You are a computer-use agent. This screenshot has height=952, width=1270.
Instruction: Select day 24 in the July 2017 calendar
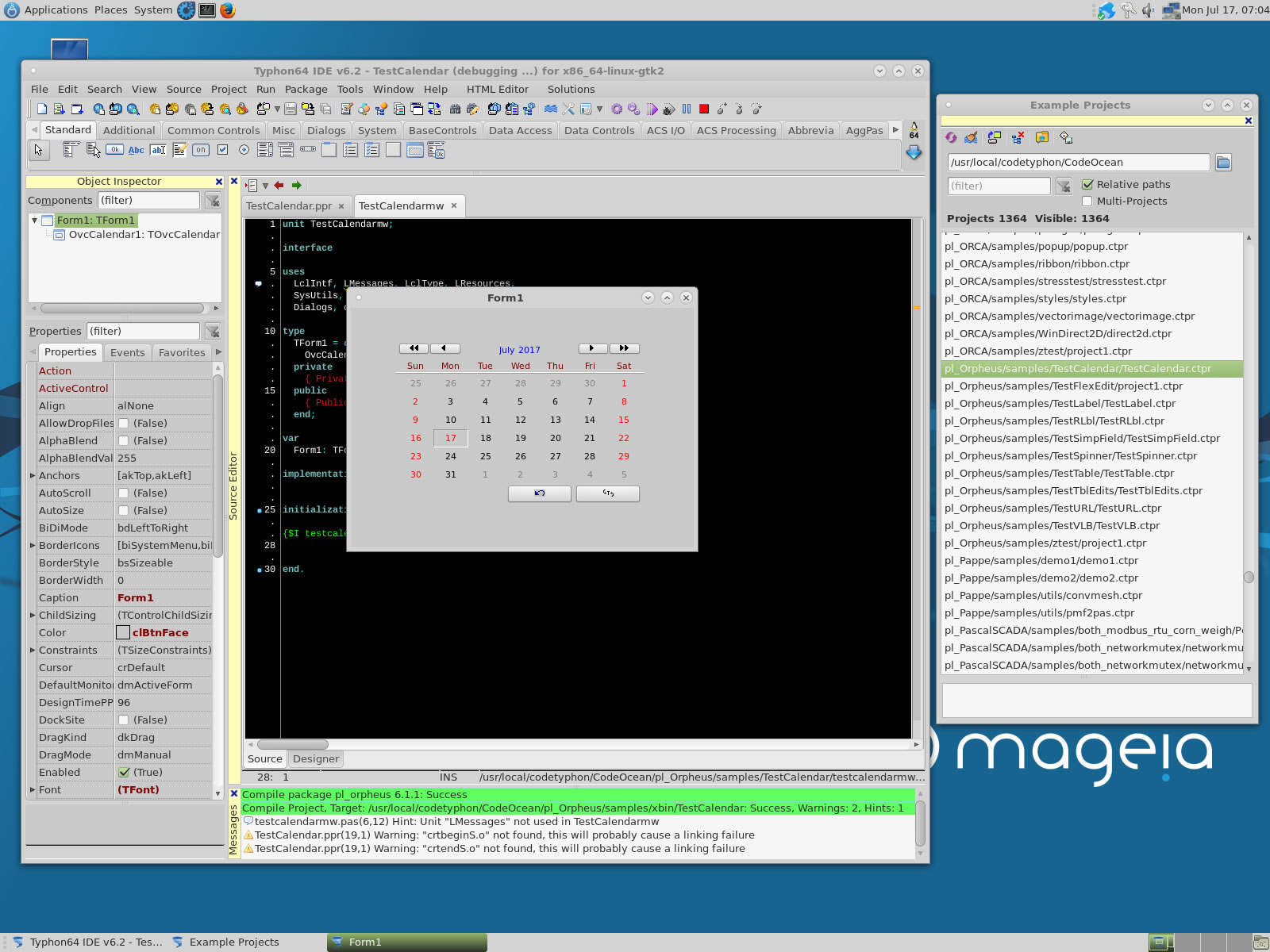(x=450, y=457)
